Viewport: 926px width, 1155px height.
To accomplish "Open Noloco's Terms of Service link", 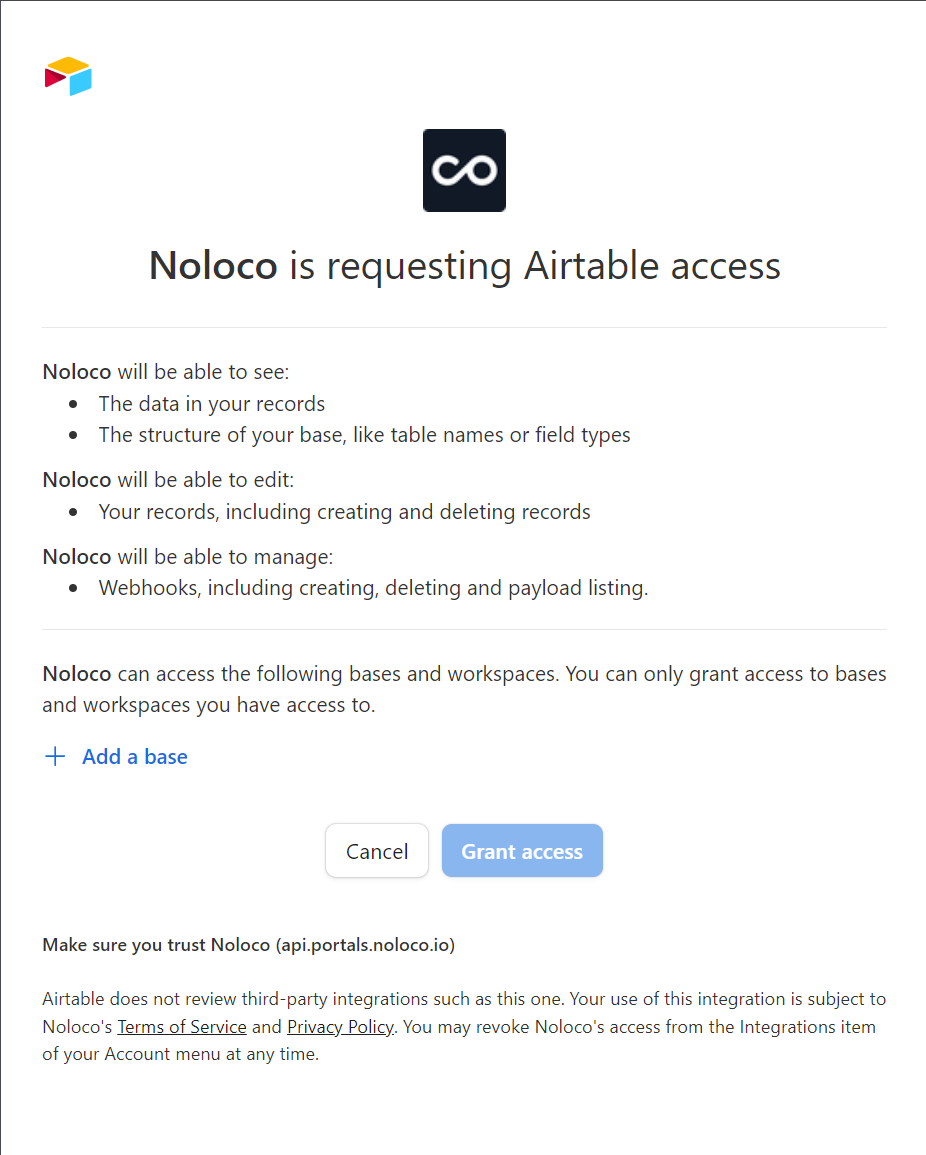I will [x=182, y=1027].
